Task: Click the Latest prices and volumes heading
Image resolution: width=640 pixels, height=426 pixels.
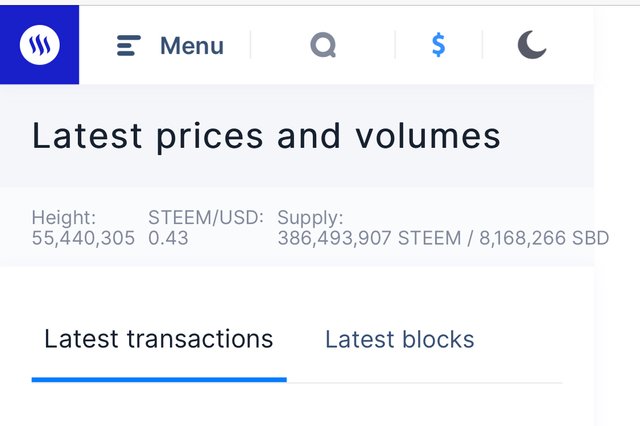Action: pyautogui.click(x=266, y=136)
